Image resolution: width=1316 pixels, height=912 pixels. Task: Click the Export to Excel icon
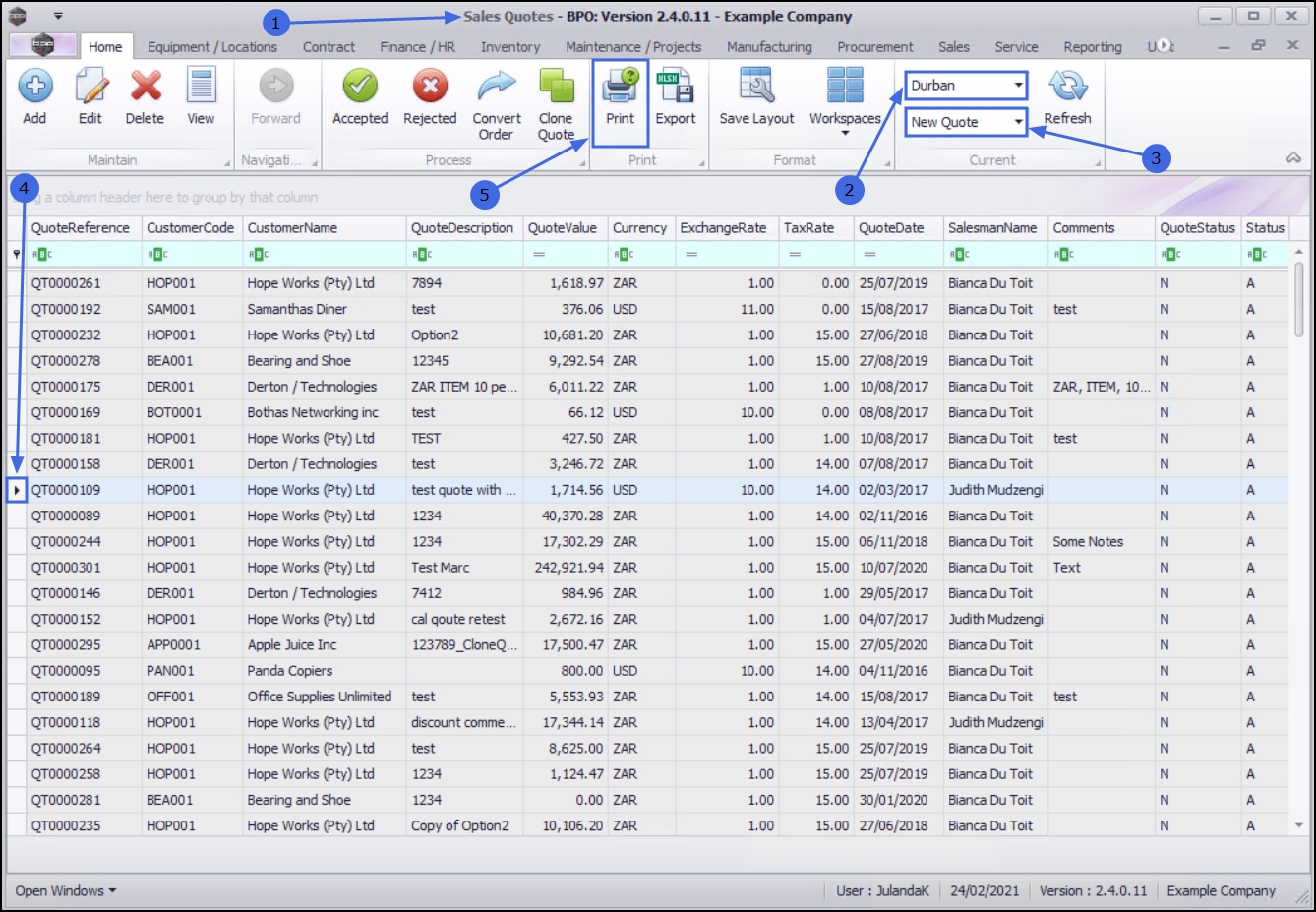676,87
